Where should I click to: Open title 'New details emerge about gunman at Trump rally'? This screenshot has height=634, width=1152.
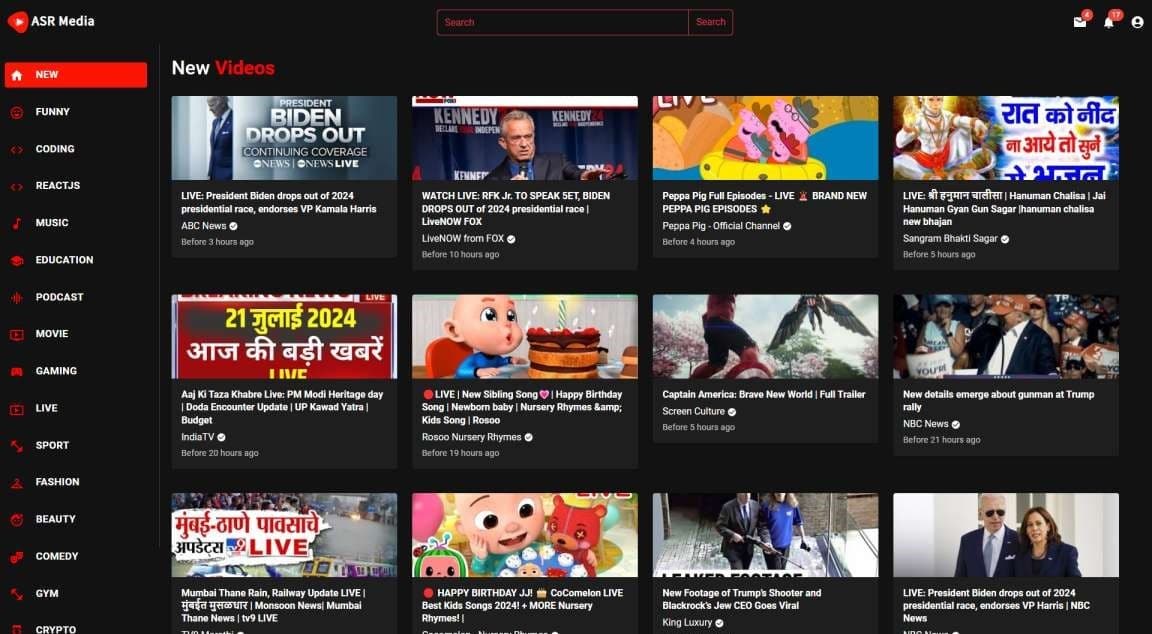[x=998, y=400]
